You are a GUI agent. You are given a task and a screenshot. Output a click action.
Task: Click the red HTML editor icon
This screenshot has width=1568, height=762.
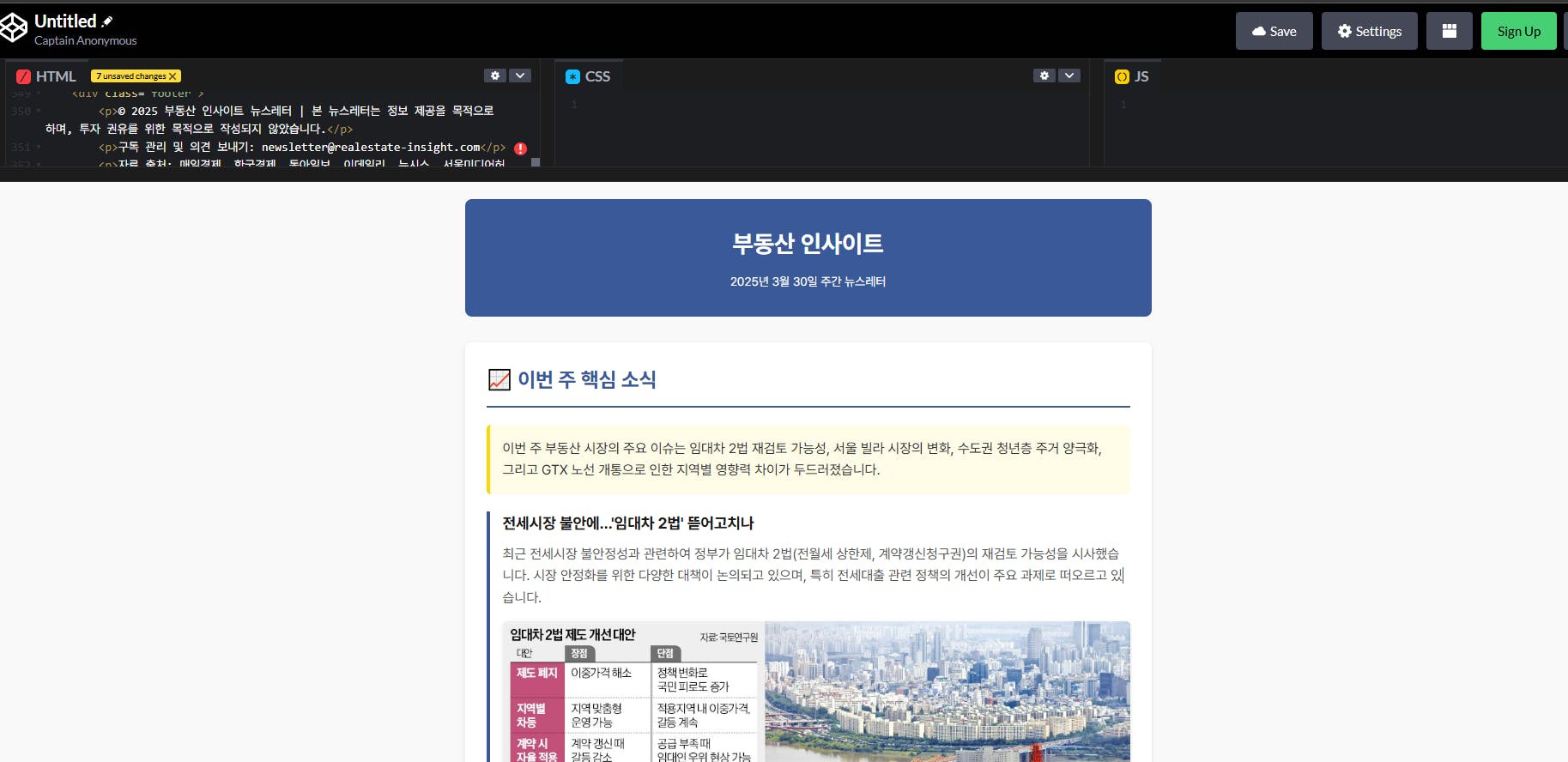[x=23, y=76]
